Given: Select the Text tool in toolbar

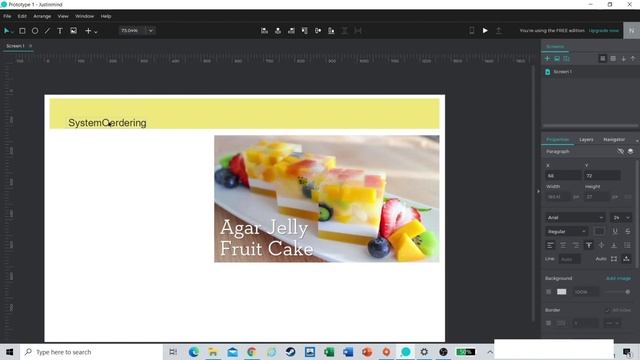Looking at the screenshot, I should pyautogui.click(x=60, y=31).
